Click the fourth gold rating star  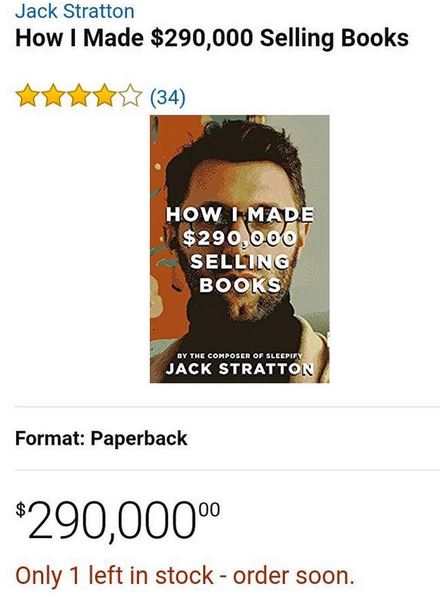[105, 96]
